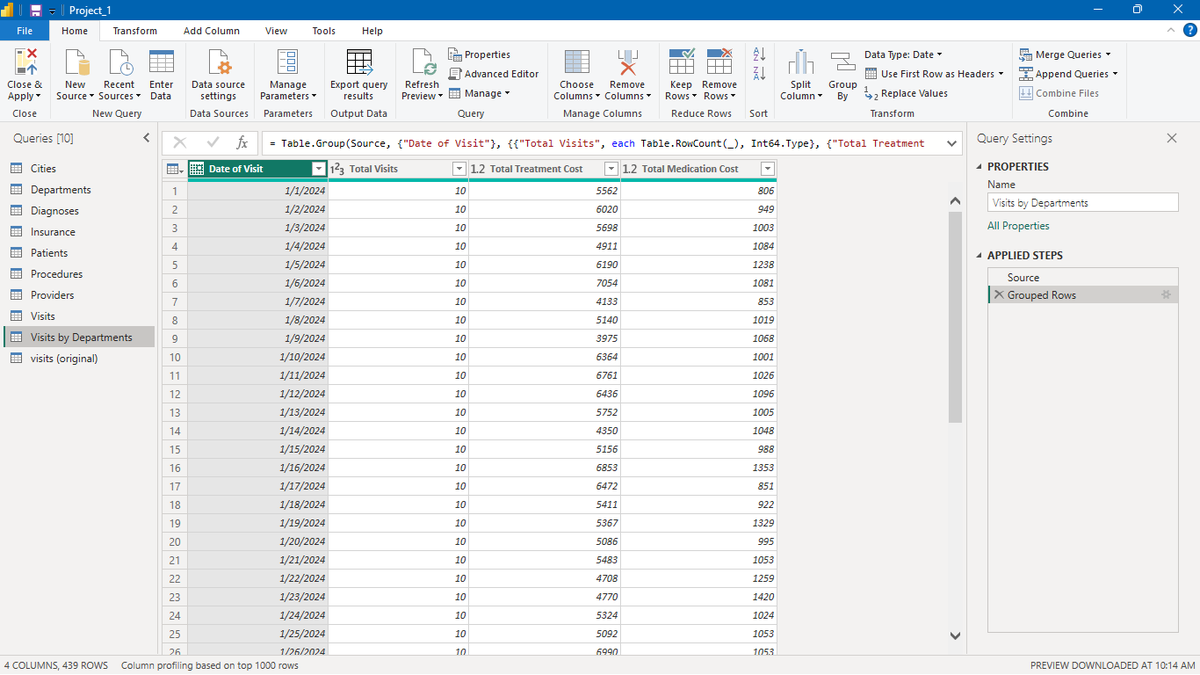
Task: Click the Choose Columns icon
Action: tap(577, 62)
